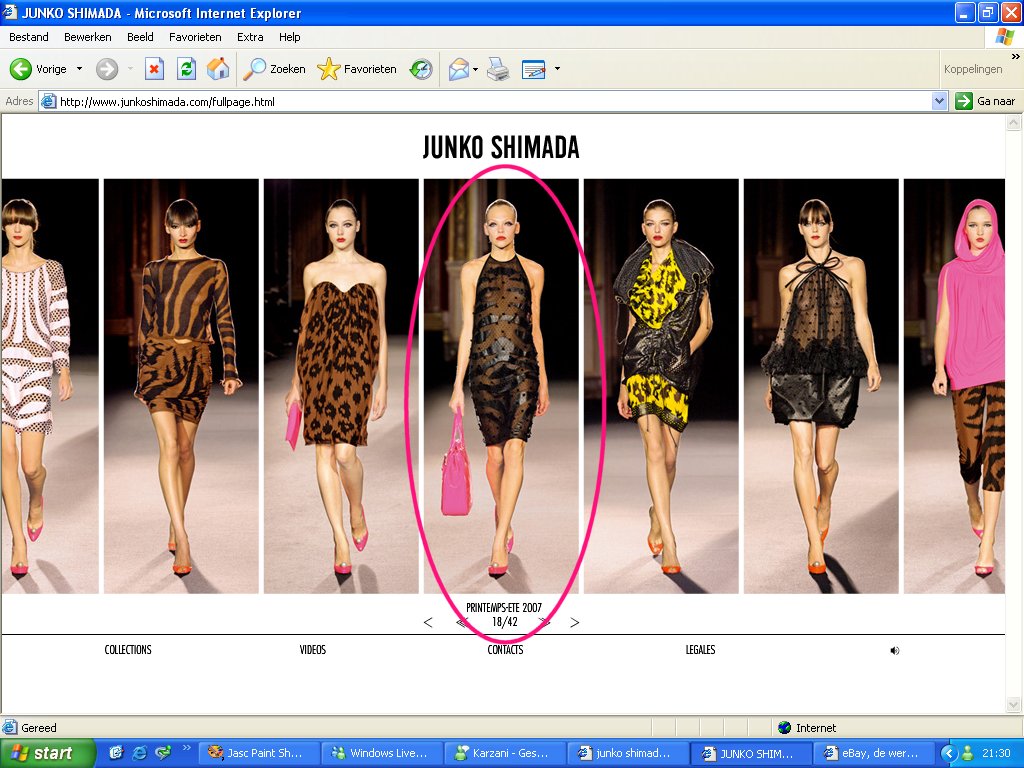Viewport: 1024px width, 768px height.
Task: Launch the green messenger quick launch icon
Action: tap(163, 753)
